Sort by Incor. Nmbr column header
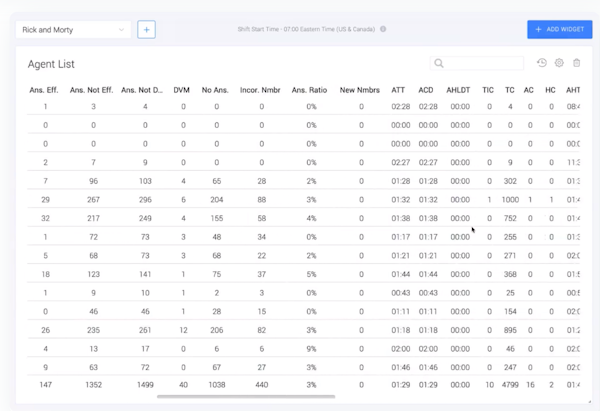Screen dimensions: 600x411 261,90
